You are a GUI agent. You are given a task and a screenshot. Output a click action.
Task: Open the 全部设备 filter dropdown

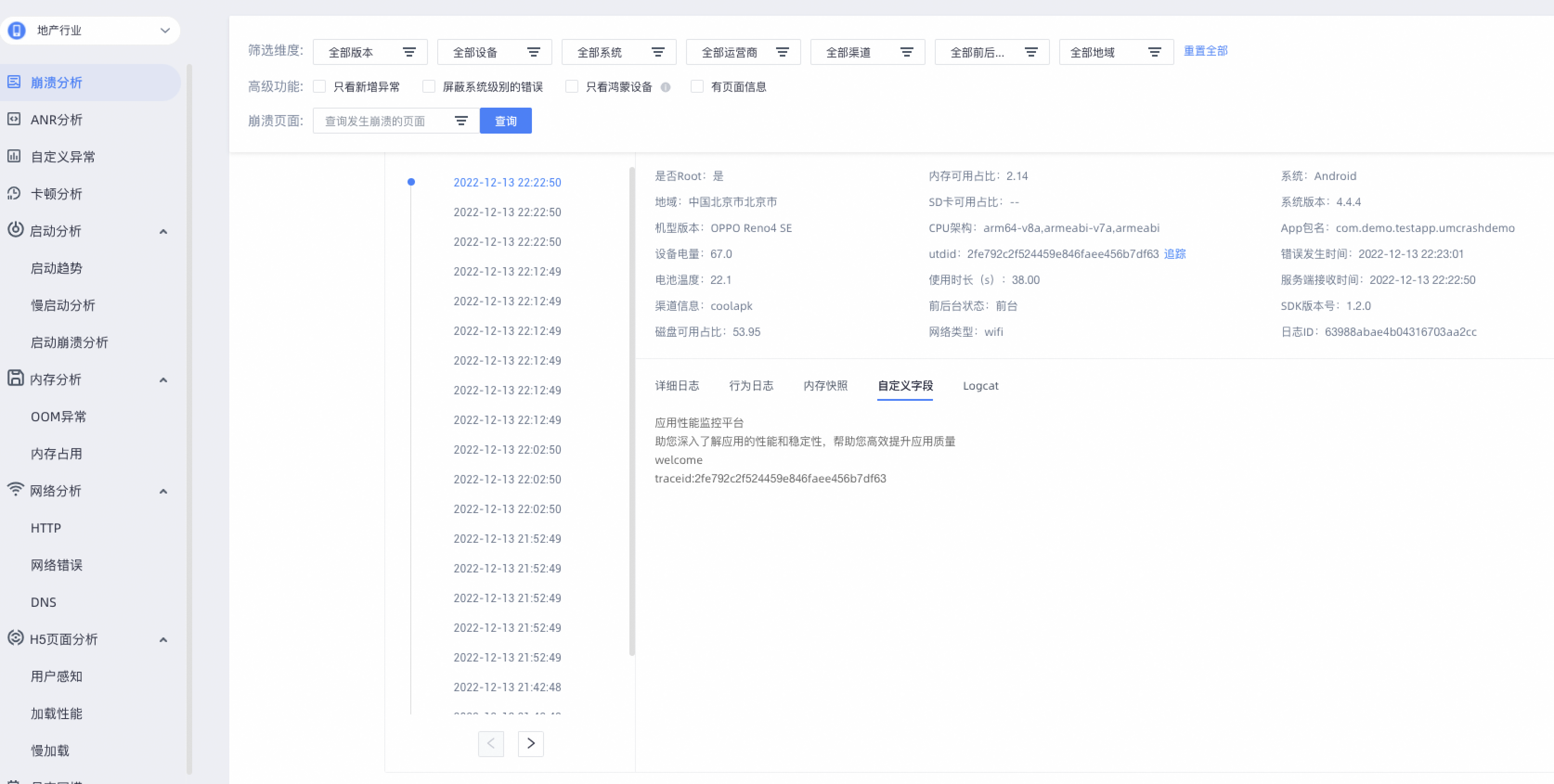click(x=495, y=52)
